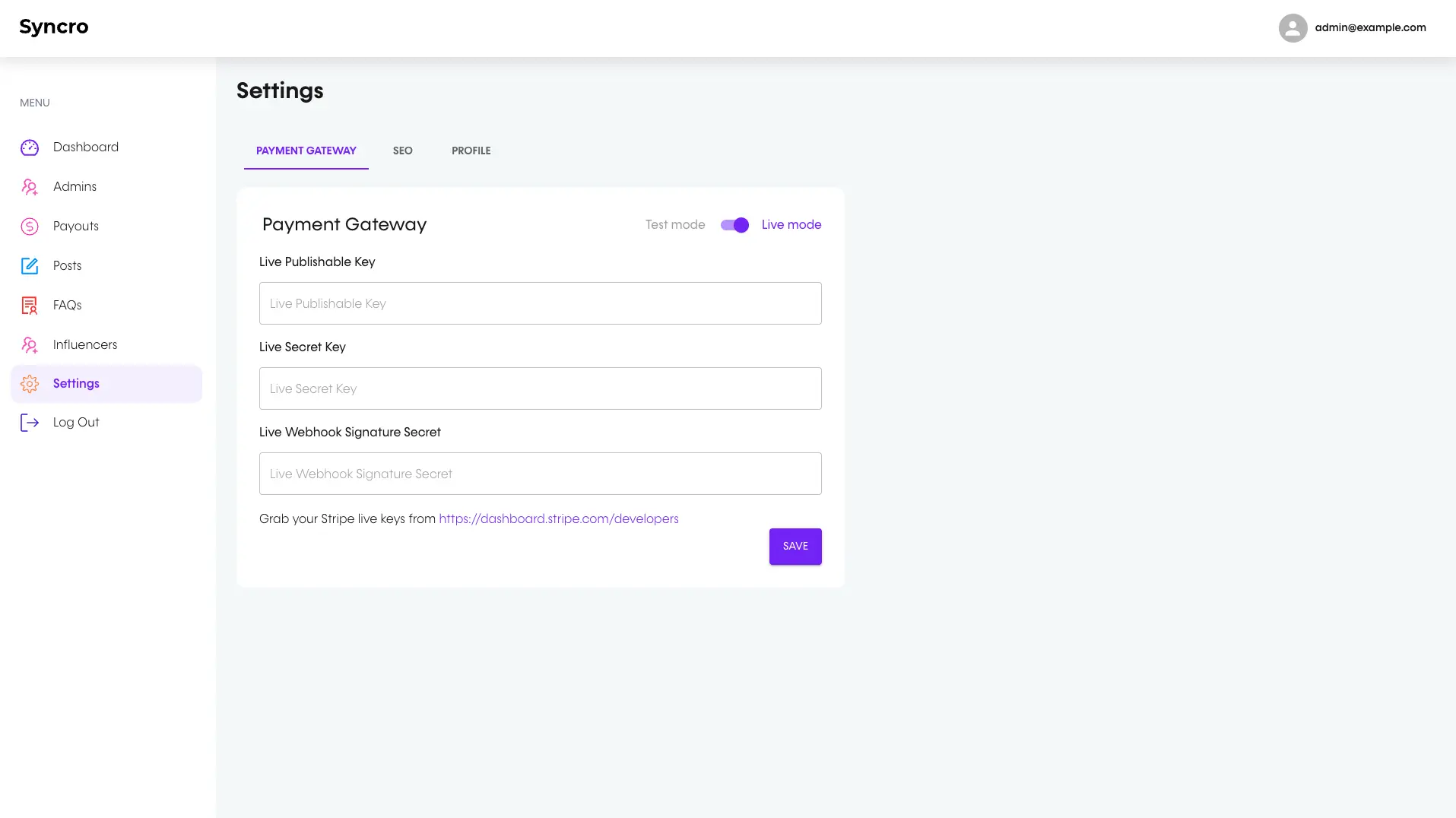This screenshot has height=818, width=1456.
Task: Select Settings in the sidebar
Action: (x=106, y=384)
